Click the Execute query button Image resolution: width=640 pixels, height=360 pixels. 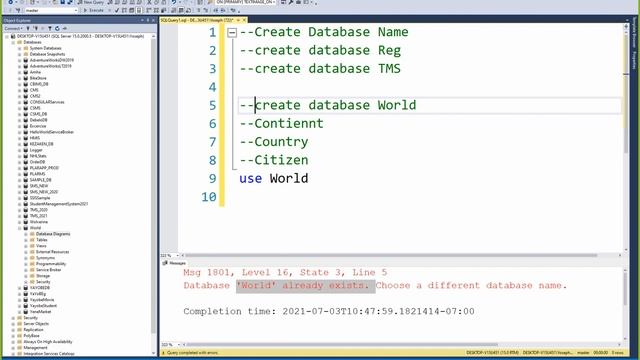pos(93,10)
